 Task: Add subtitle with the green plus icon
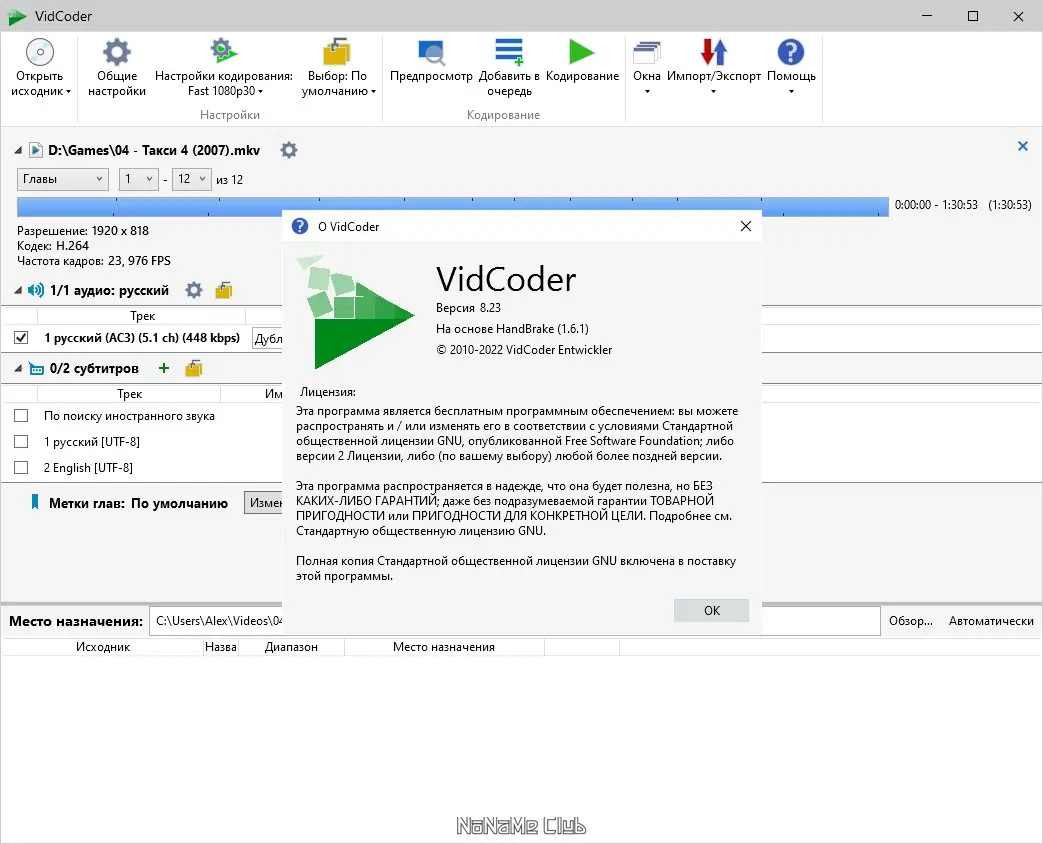164,368
